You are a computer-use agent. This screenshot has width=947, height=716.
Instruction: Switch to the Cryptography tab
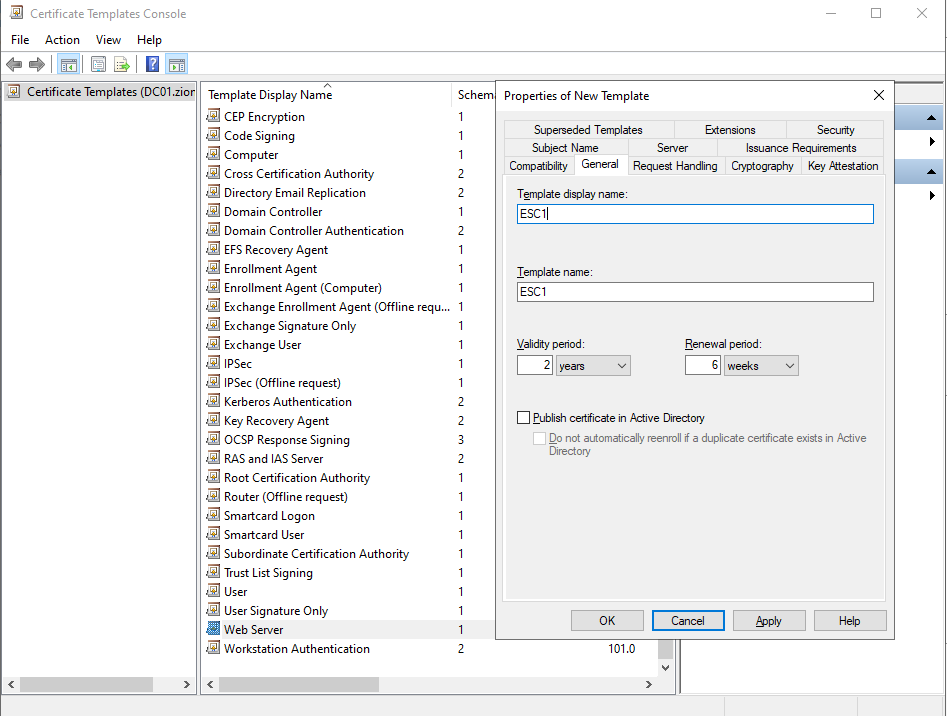pyautogui.click(x=762, y=166)
